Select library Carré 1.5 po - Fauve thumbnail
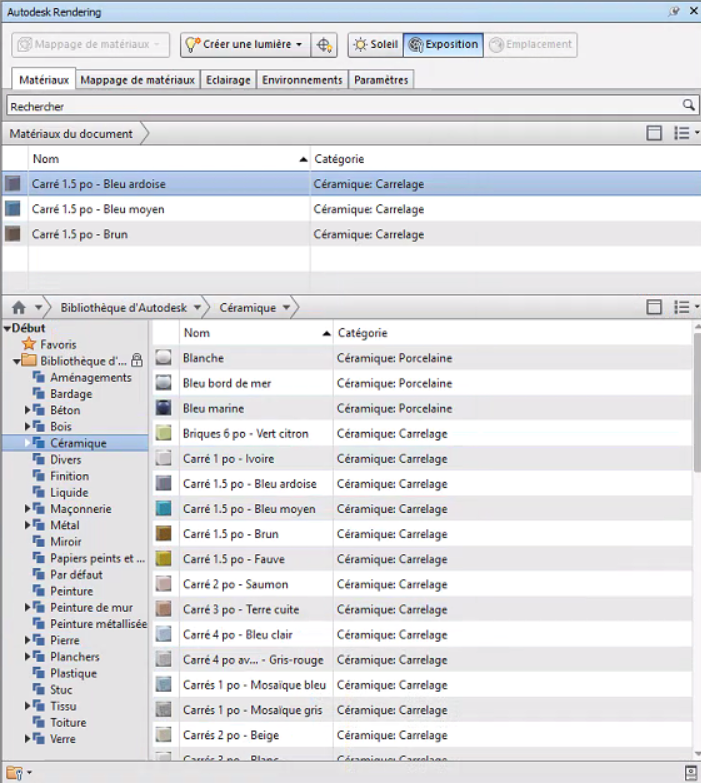Viewport: 701px width, 783px height. point(163,559)
